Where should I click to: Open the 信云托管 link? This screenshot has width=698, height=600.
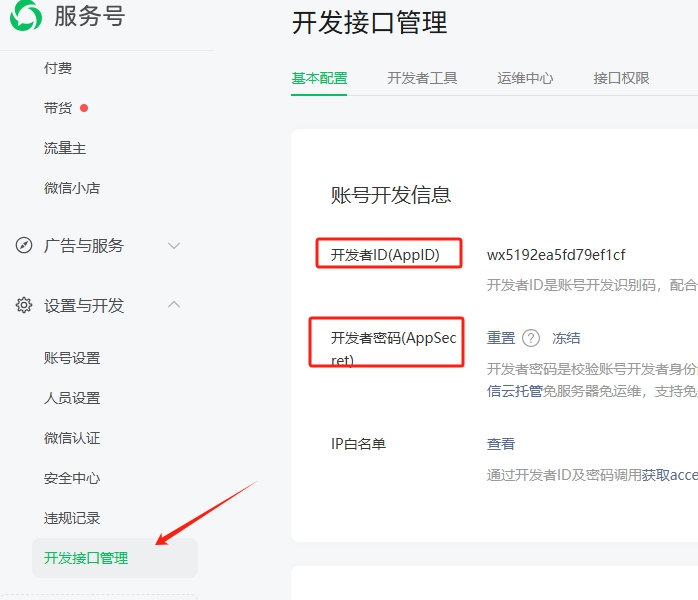pos(515,391)
